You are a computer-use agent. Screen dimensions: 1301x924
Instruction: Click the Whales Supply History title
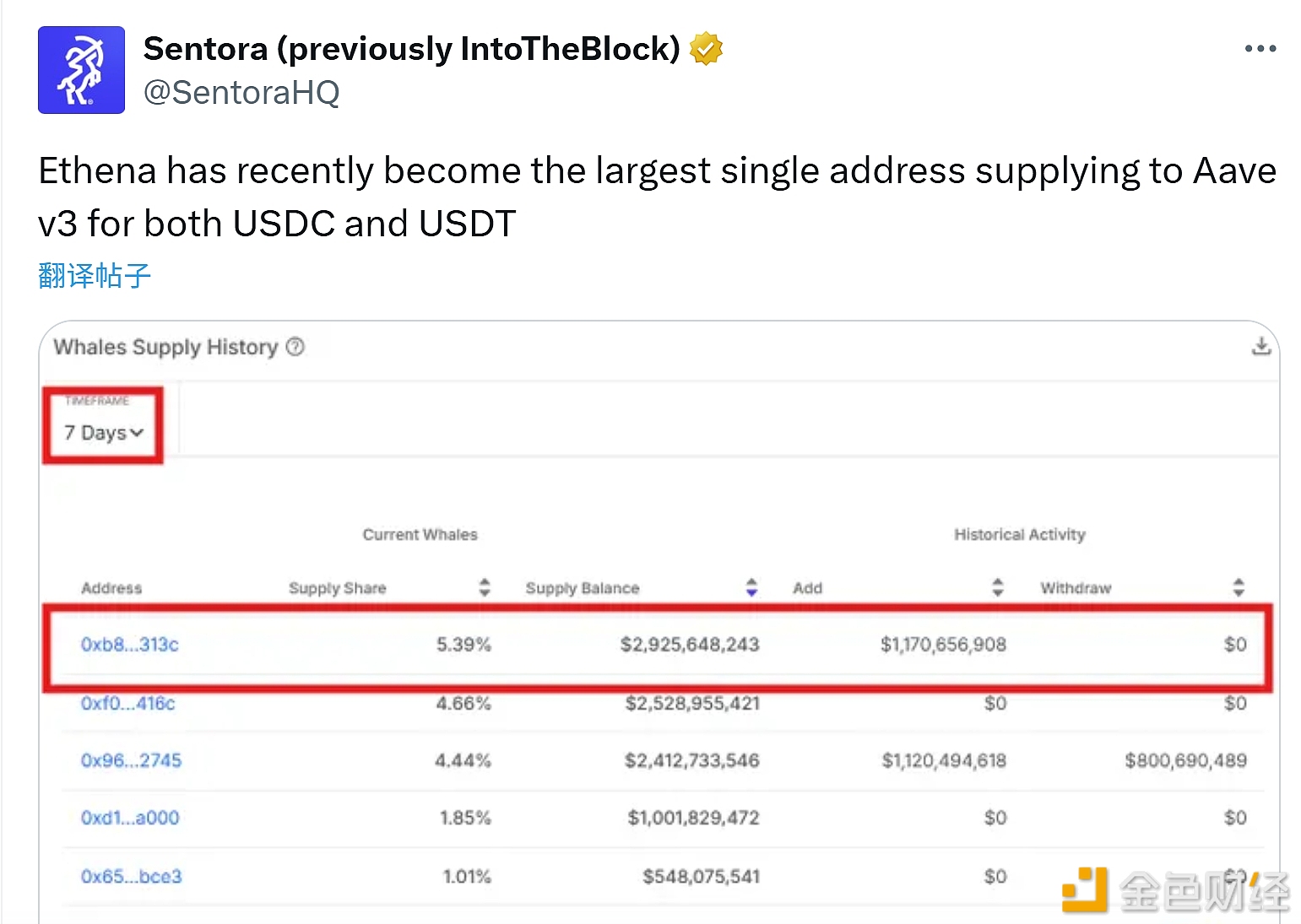click(165, 347)
